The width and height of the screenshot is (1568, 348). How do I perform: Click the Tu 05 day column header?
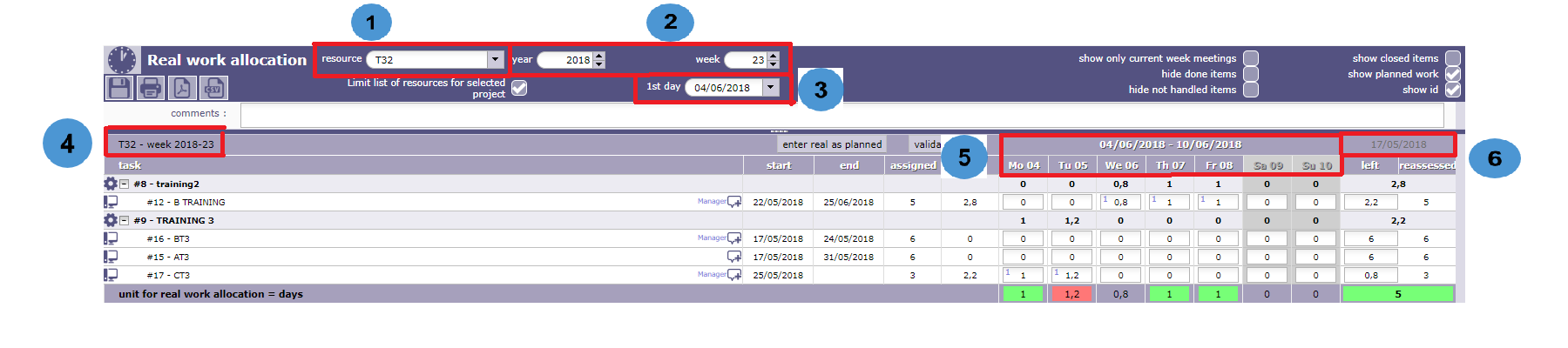[1072, 165]
